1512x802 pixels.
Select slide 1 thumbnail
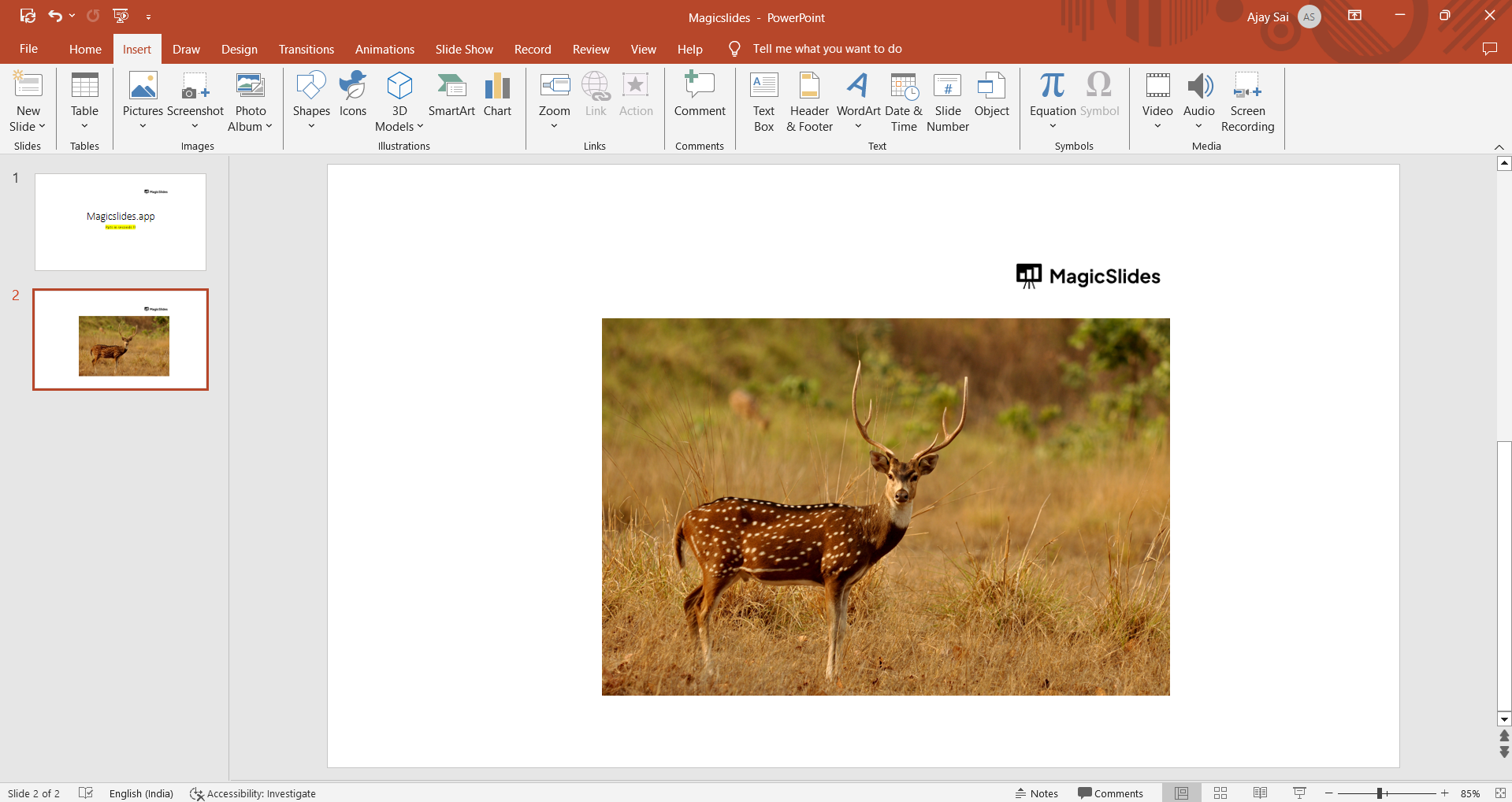(x=121, y=222)
